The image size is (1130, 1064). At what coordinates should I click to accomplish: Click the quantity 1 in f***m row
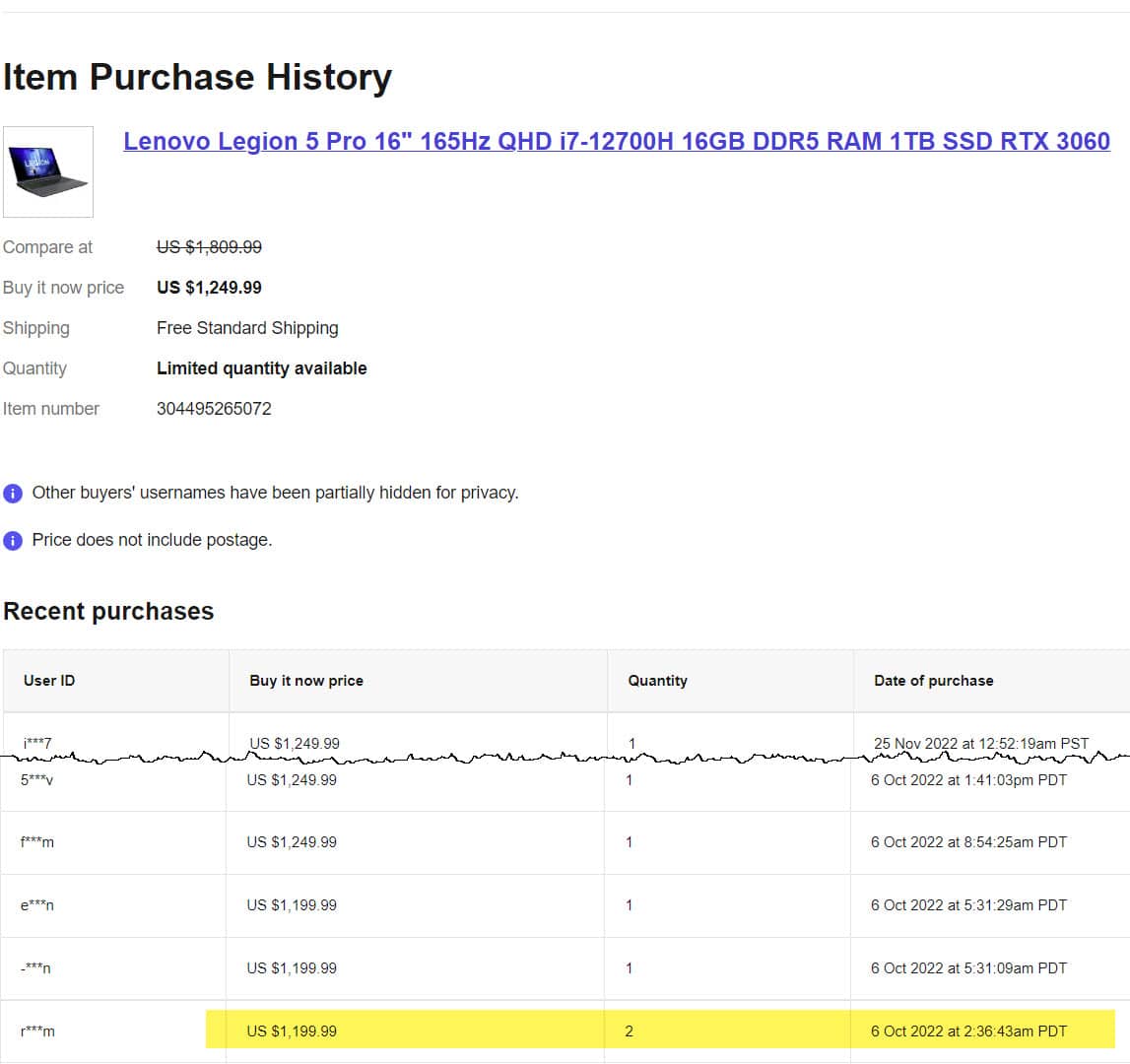(x=630, y=842)
